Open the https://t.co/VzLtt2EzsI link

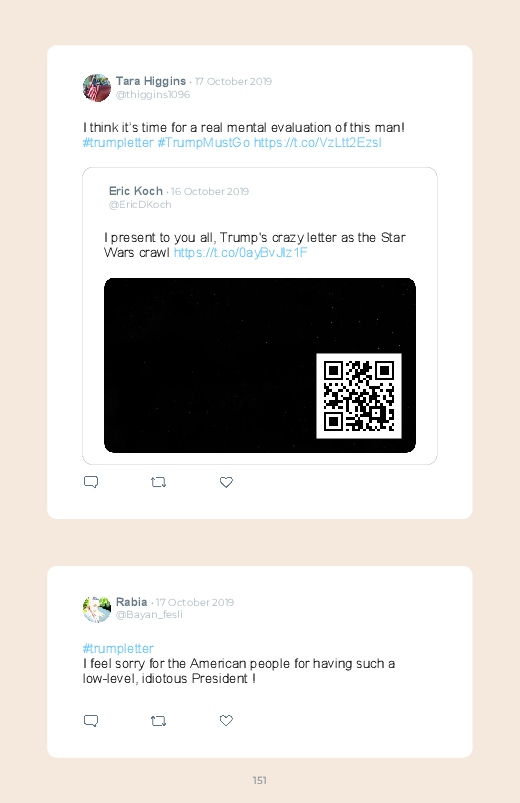318,142
